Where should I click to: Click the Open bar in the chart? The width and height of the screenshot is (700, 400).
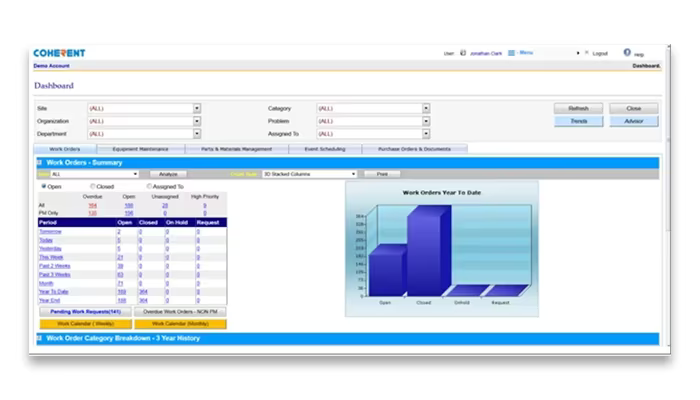[x=387, y=272]
